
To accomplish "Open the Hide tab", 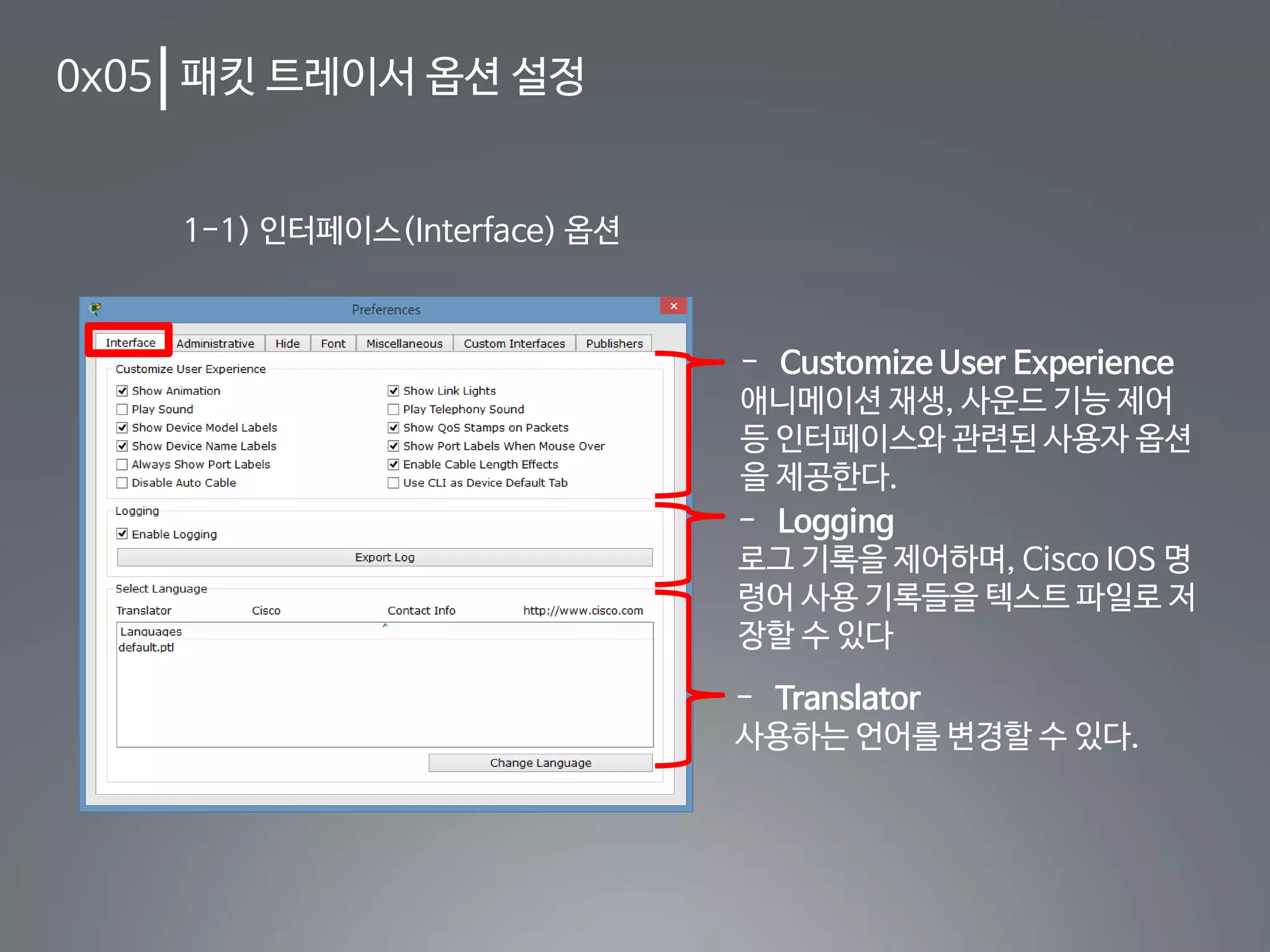I will 287,343.
